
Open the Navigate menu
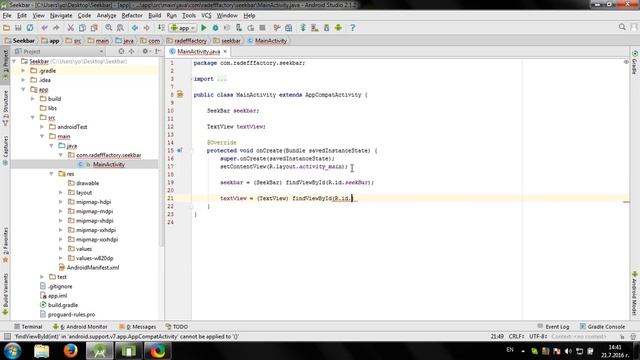(61, 16)
